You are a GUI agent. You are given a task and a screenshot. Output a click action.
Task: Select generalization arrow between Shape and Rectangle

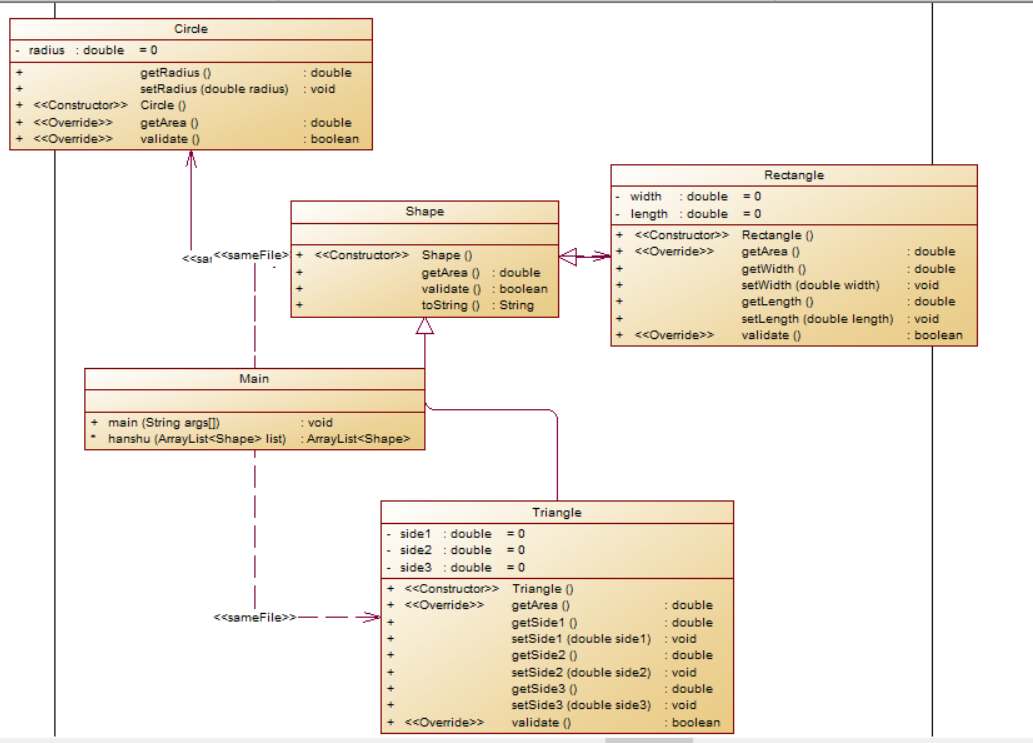click(x=584, y=256)
